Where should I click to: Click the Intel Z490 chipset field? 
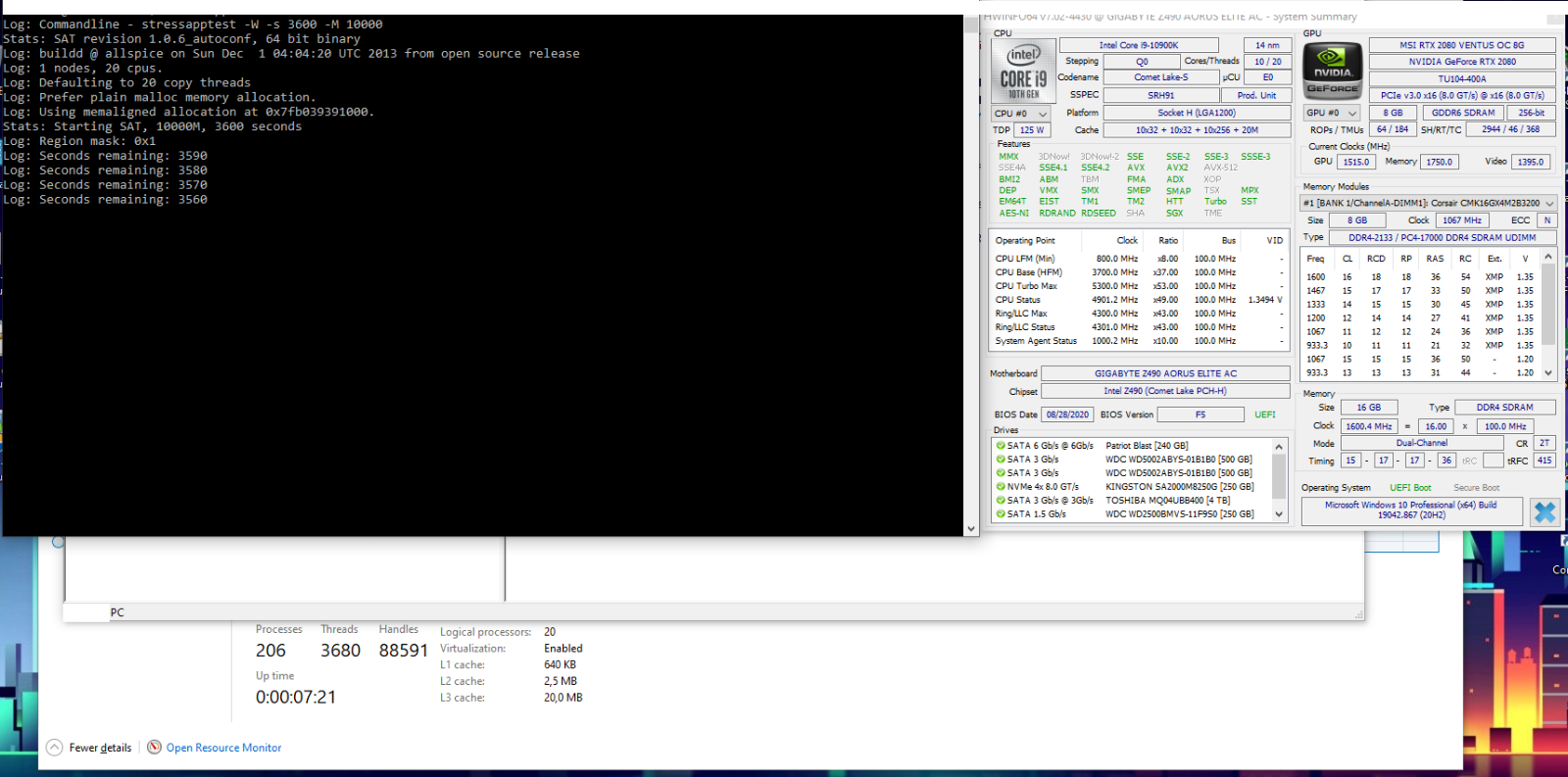pos(1165,391)
